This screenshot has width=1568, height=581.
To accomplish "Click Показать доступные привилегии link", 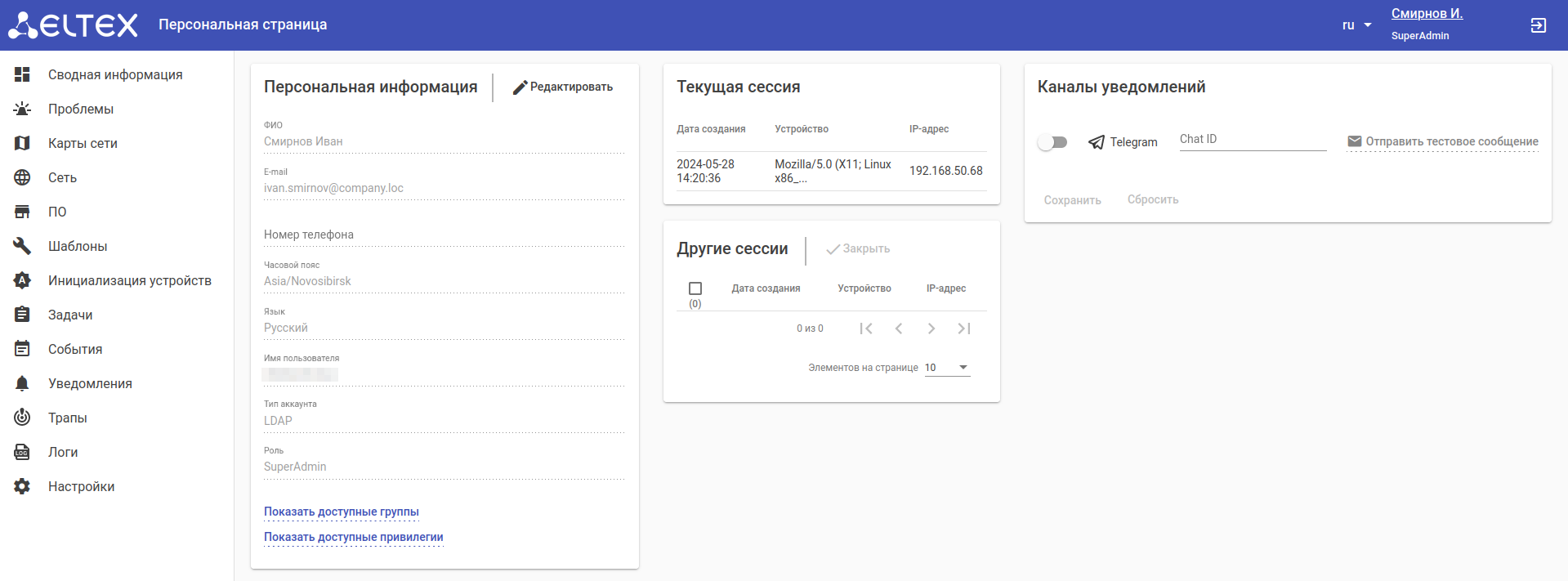I will (354, 537).
